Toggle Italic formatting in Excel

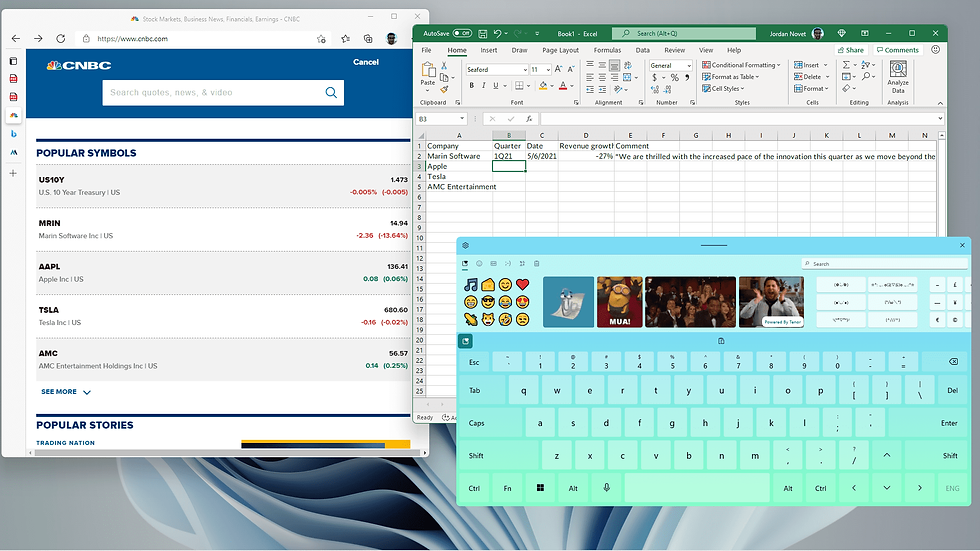tap(483, 86)
